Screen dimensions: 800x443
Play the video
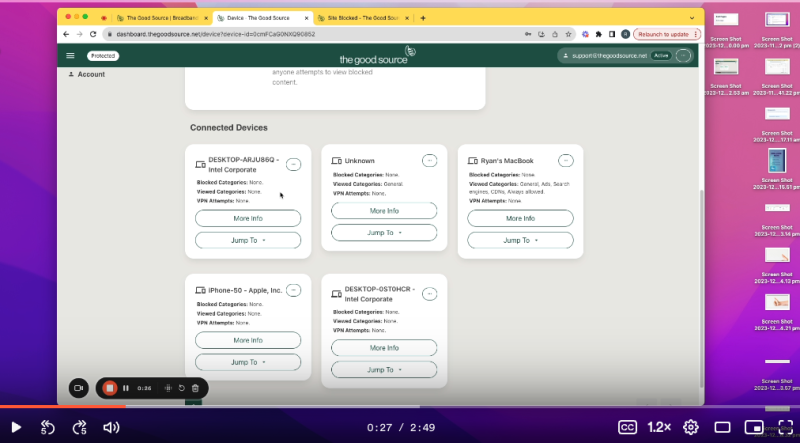[16, 427]
